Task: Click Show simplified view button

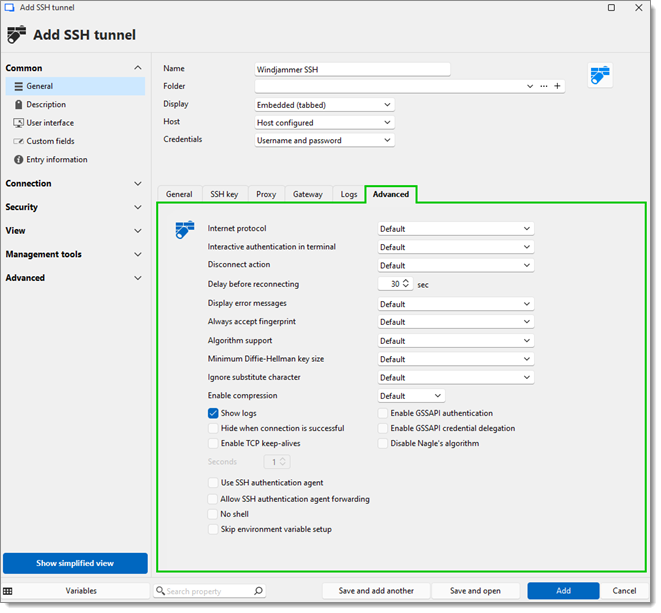Action: 75,563
